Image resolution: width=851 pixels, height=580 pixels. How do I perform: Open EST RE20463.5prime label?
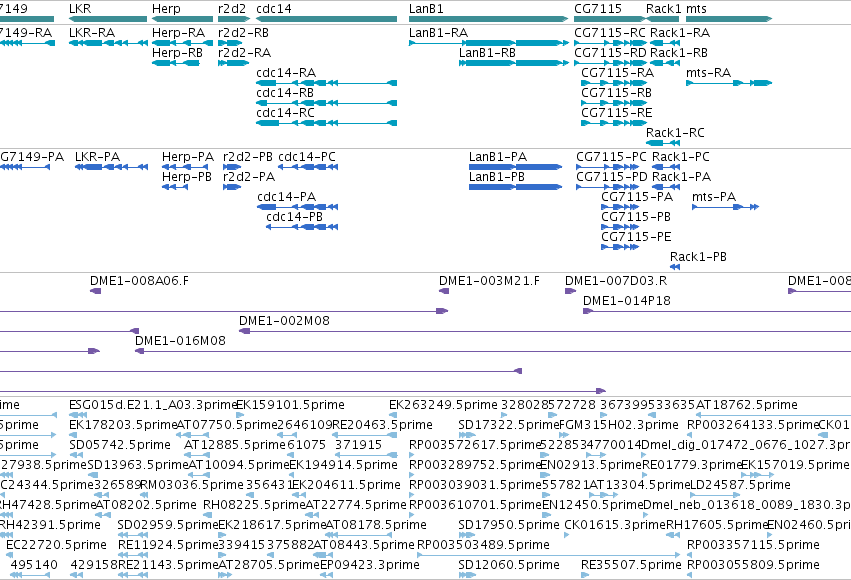click(383, 425)
